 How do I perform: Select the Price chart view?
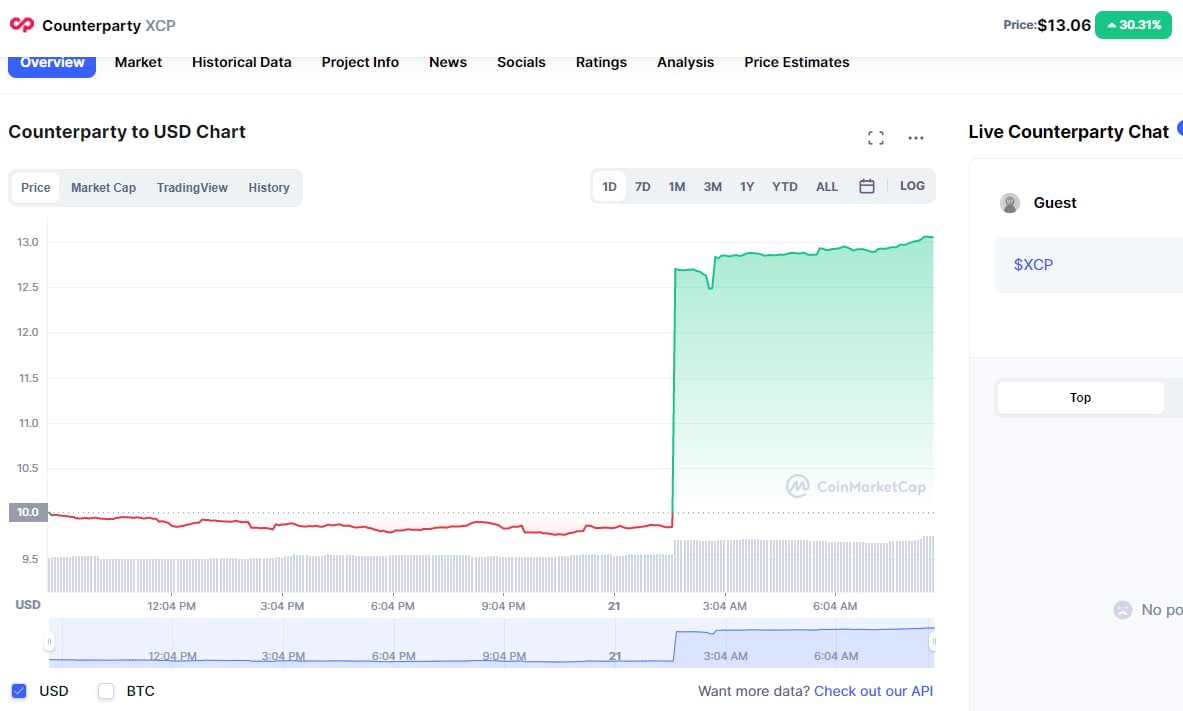(x=35, y=188)
